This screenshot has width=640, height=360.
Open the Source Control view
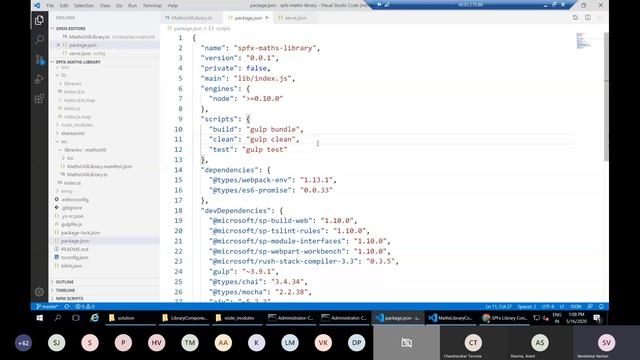39,59
